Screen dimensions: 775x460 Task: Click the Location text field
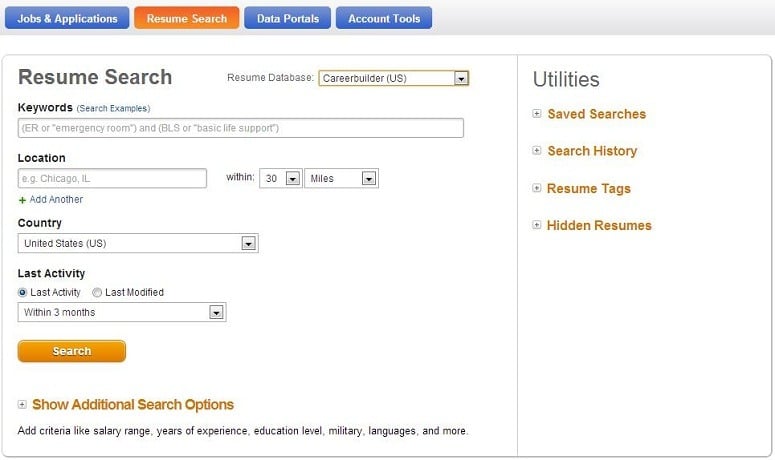pos(112,179)
